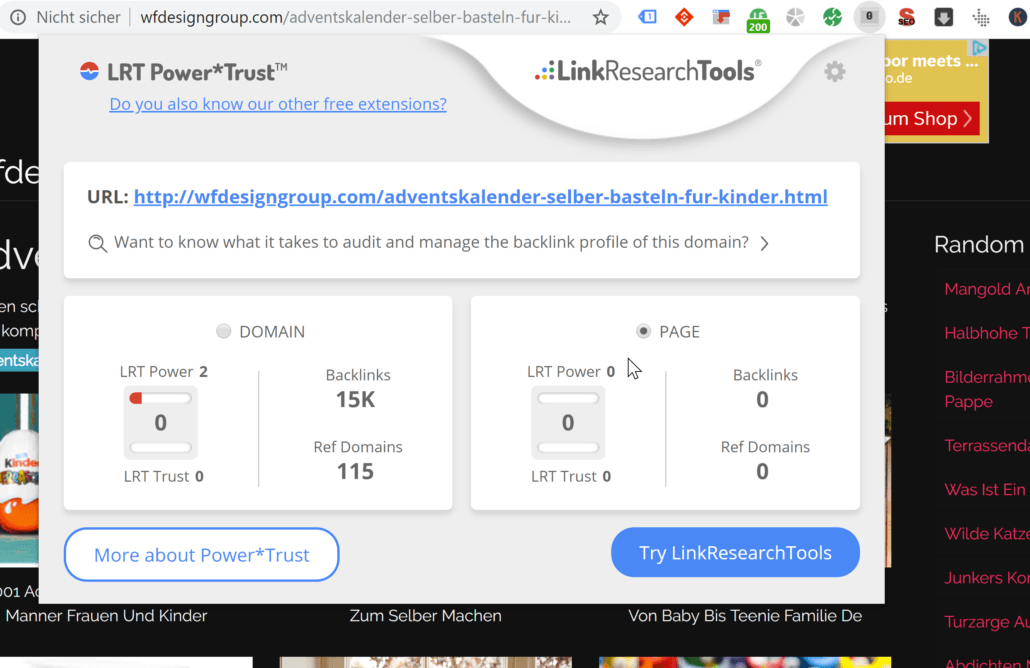This screenshot has width=1030, height=668.
Task: Open the 'Junkers Kor' random post link
Action: 987,577
